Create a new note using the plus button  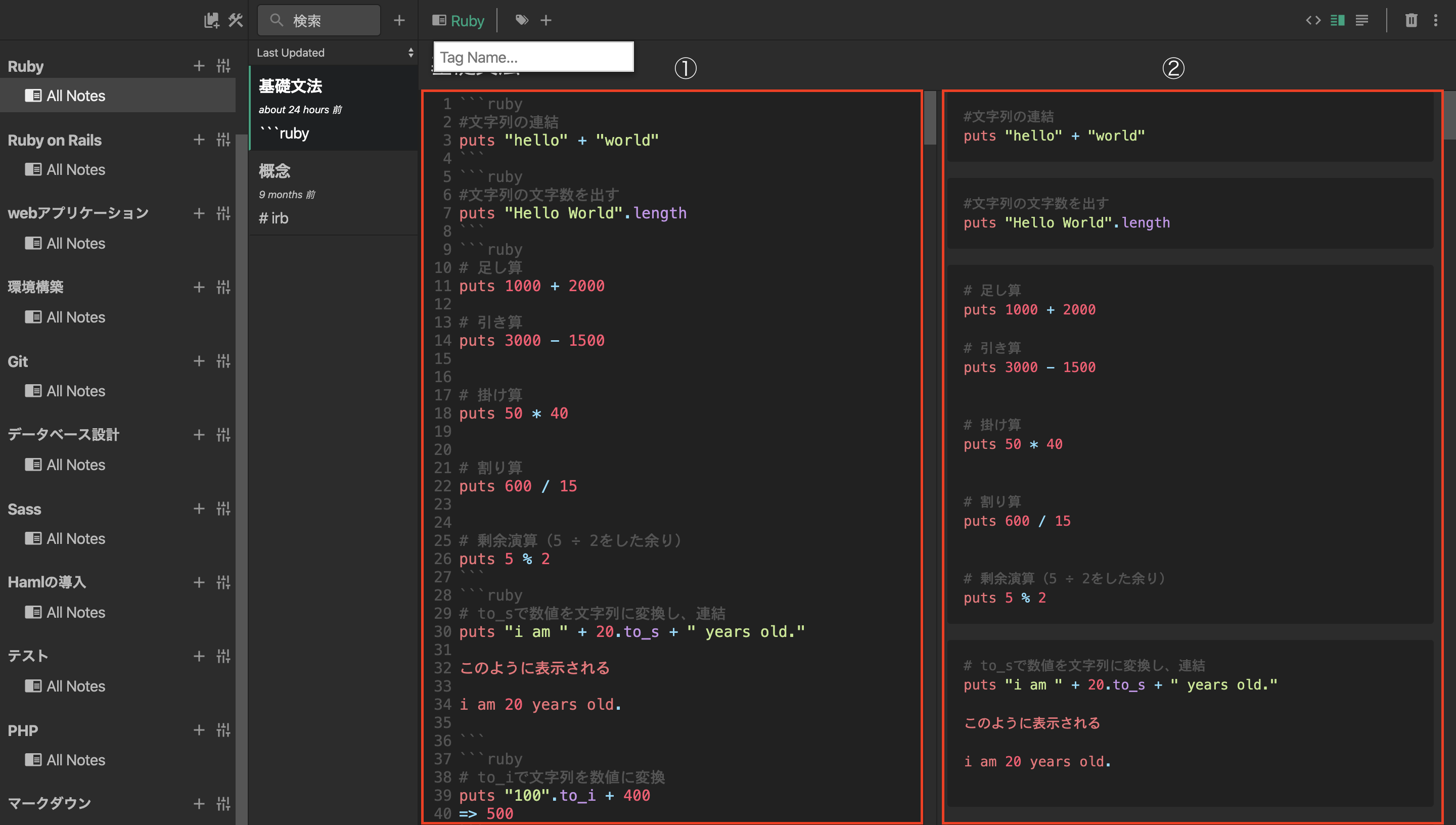(399, 20)
